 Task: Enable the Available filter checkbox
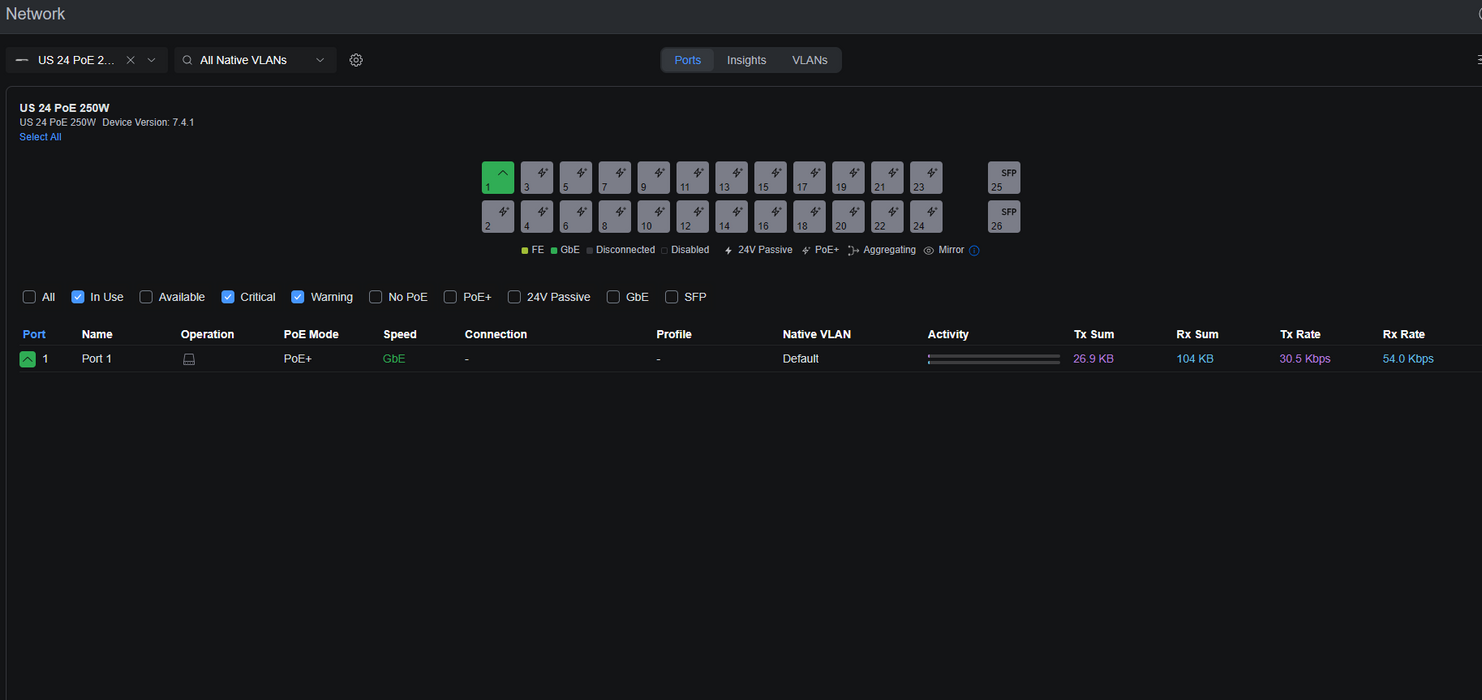pos(146,297)
